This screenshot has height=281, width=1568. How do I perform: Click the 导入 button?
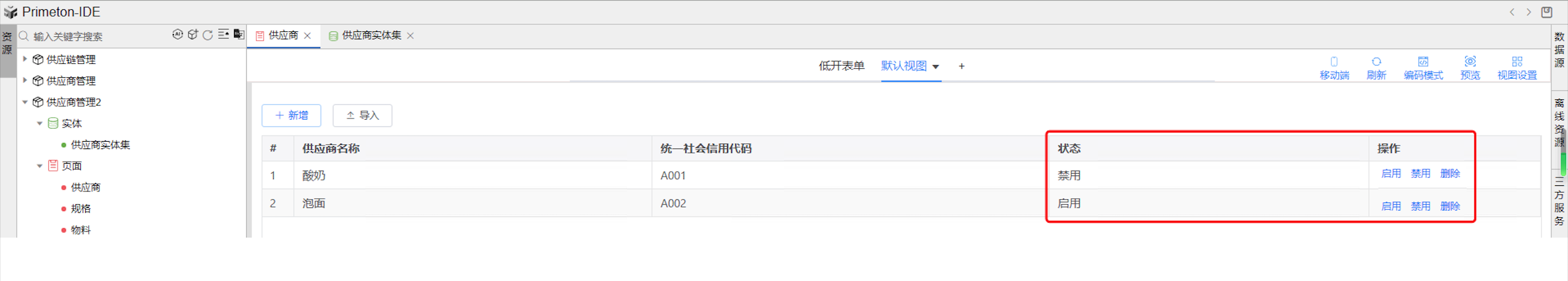[362, 115]
